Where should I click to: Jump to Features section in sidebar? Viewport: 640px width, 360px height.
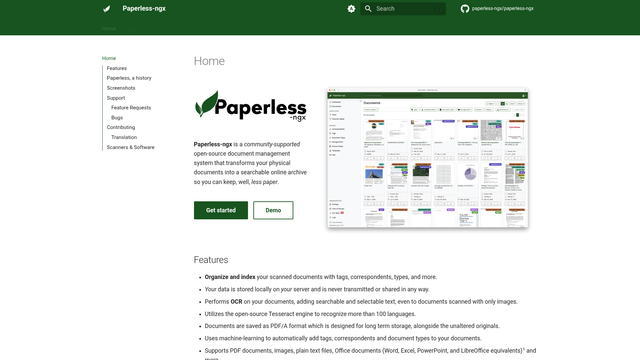[117, 68]
